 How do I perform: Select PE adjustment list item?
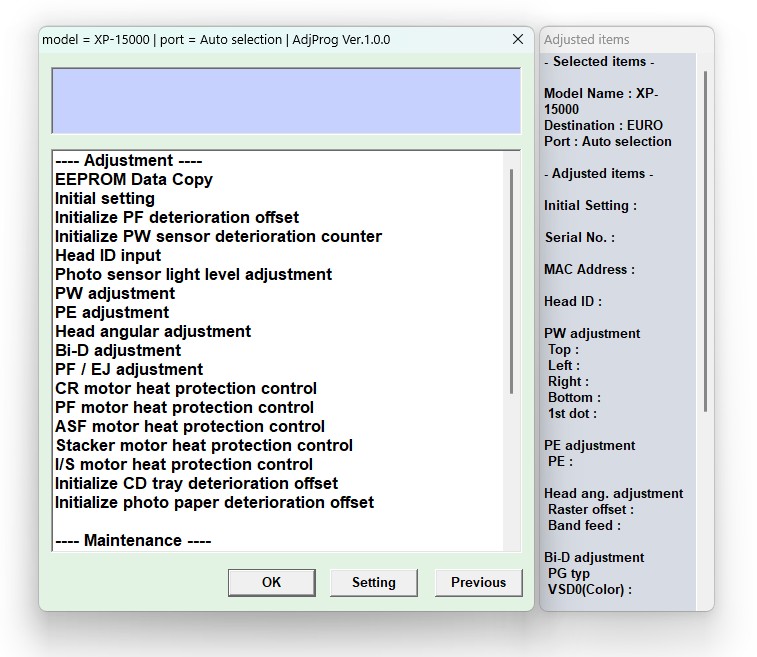[112, 313]
